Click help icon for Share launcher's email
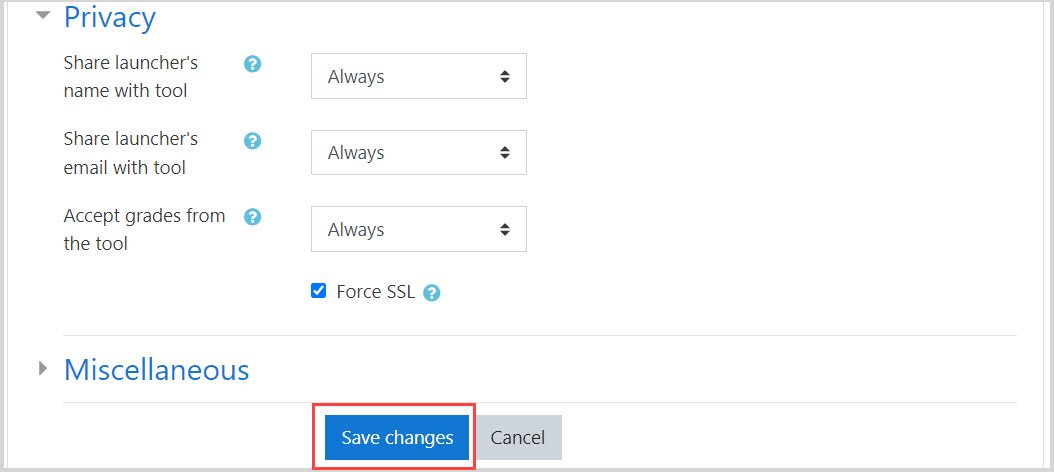Screen dimensions: 1054x472 [253, 140]
